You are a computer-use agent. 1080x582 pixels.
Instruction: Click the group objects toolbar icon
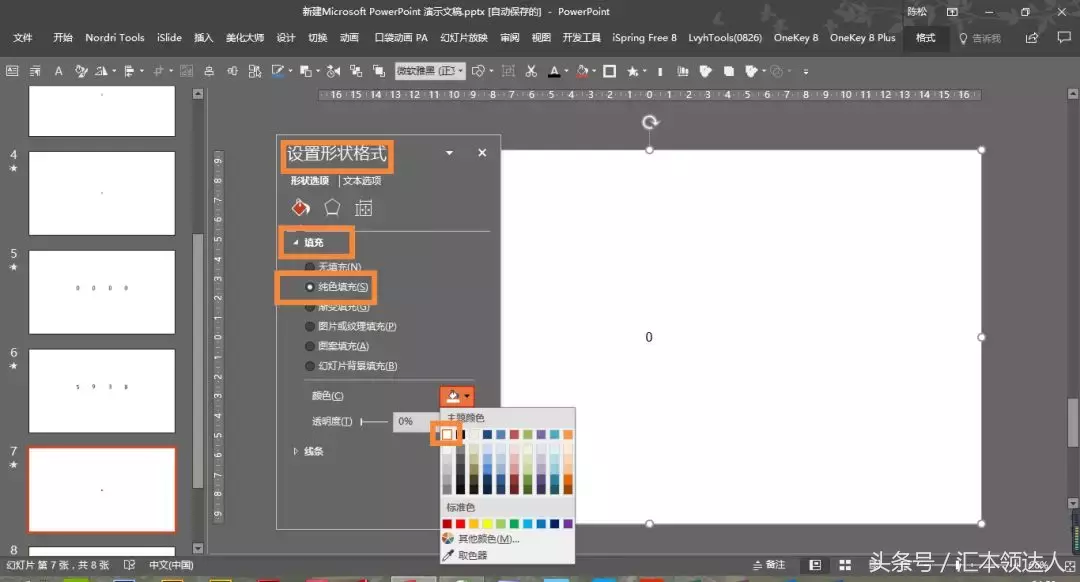click(508, 71)
